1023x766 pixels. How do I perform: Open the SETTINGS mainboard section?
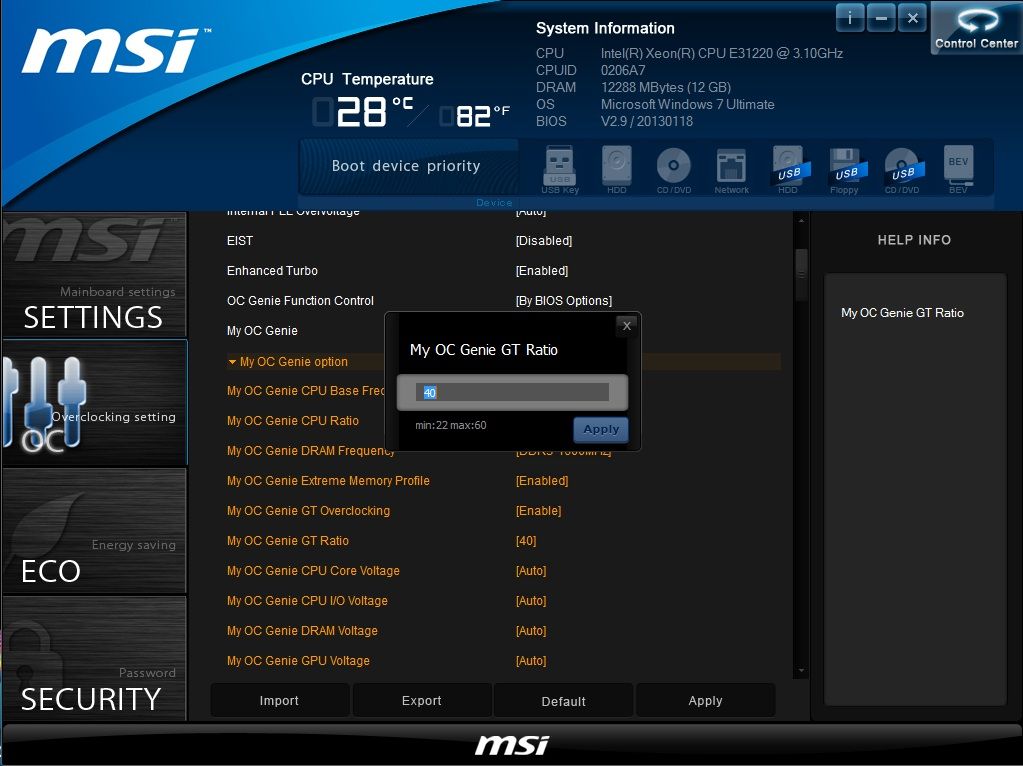click(x=95, y=275)
